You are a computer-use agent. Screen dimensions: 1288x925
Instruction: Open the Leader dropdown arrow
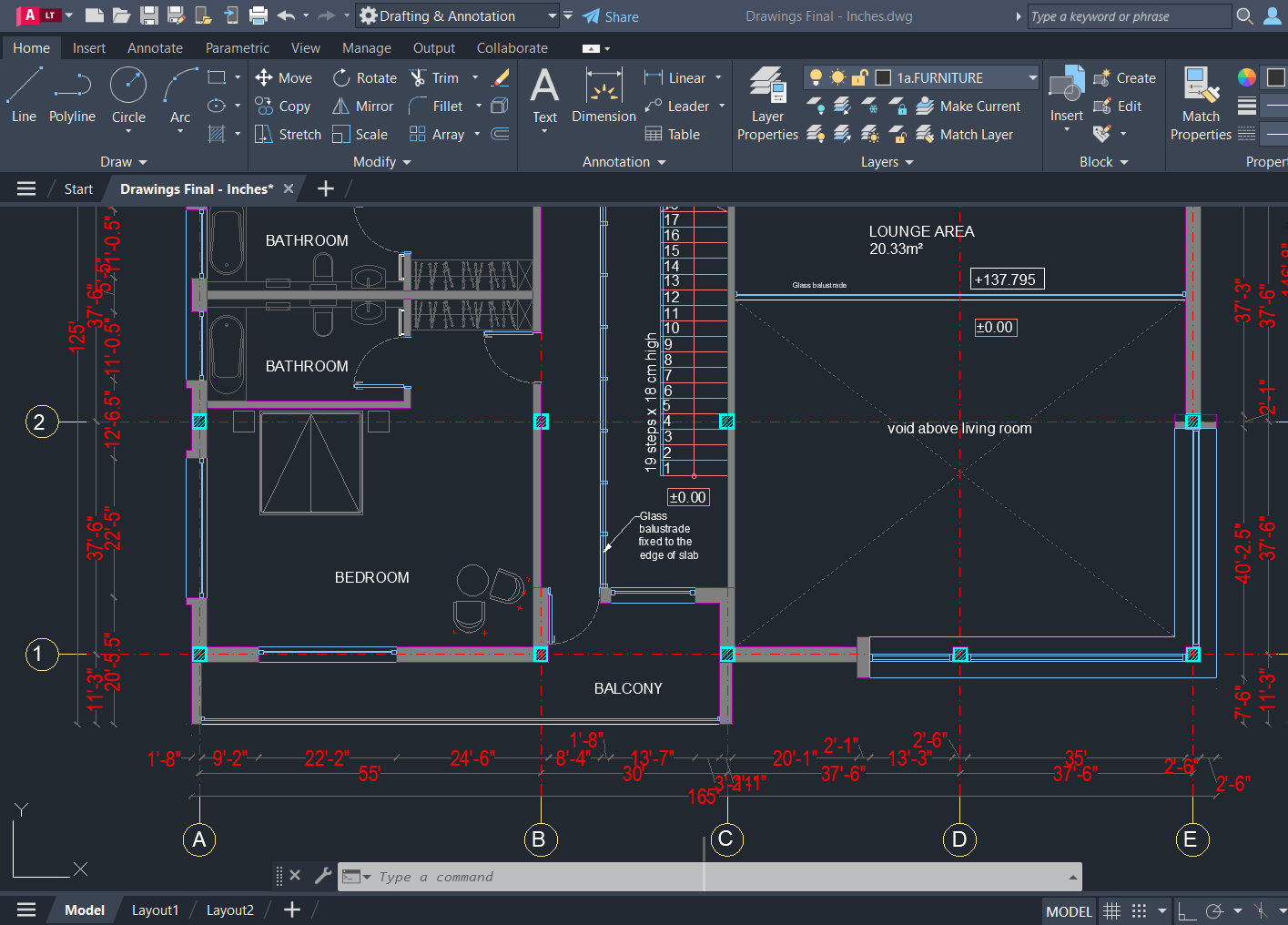click(x=722, y=107)
